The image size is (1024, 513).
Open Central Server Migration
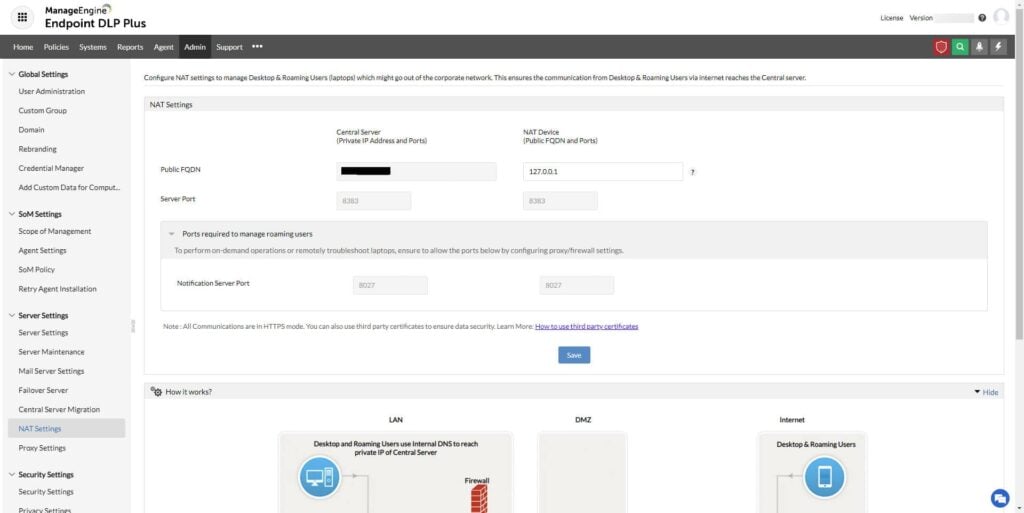59,410
